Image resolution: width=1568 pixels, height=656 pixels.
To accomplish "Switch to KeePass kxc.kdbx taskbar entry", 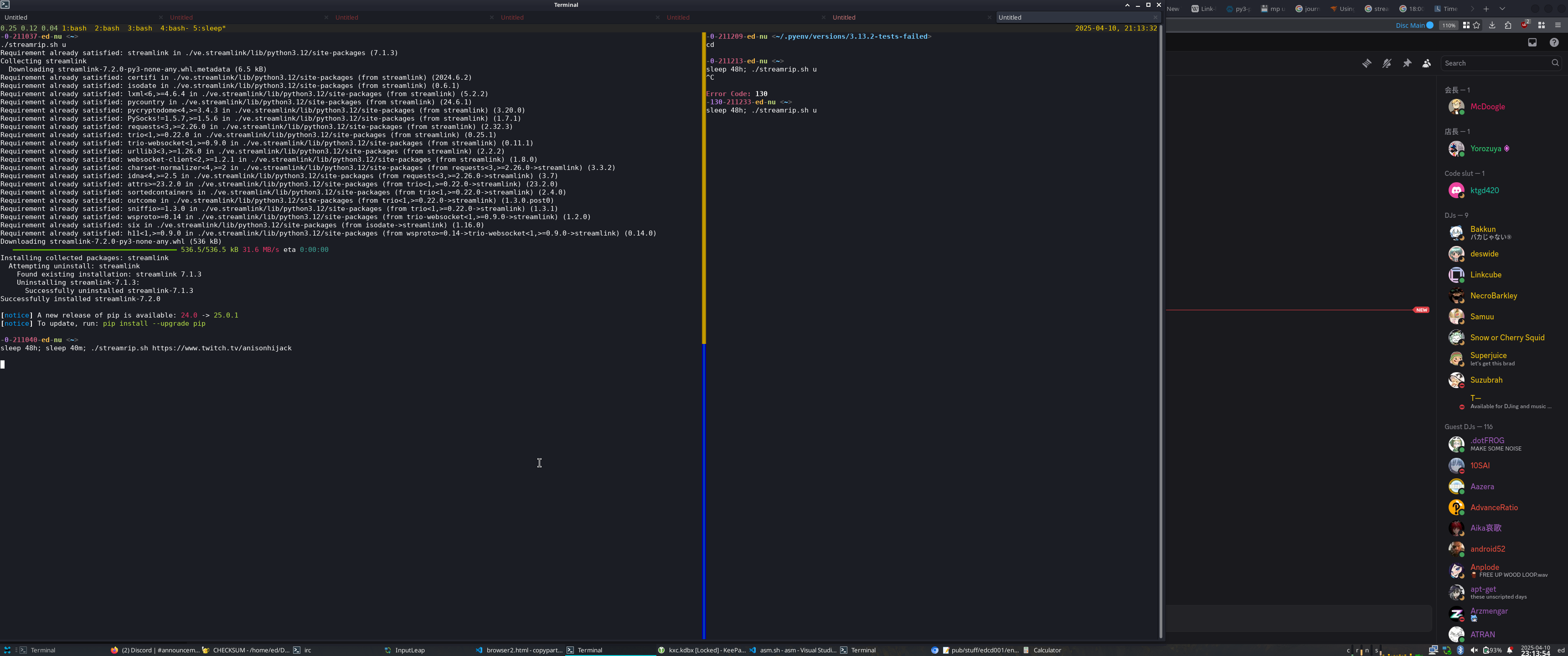I will [701, 650].
